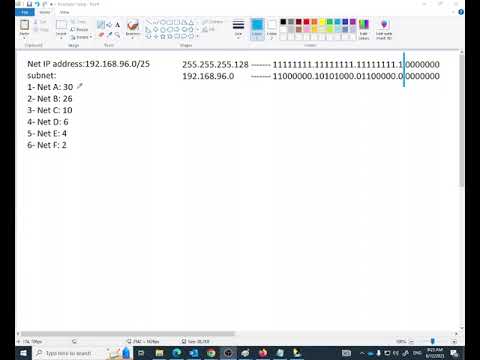The image size is (480, 360).
Task: Choose the purple color swatch
Action: [353, 22]
